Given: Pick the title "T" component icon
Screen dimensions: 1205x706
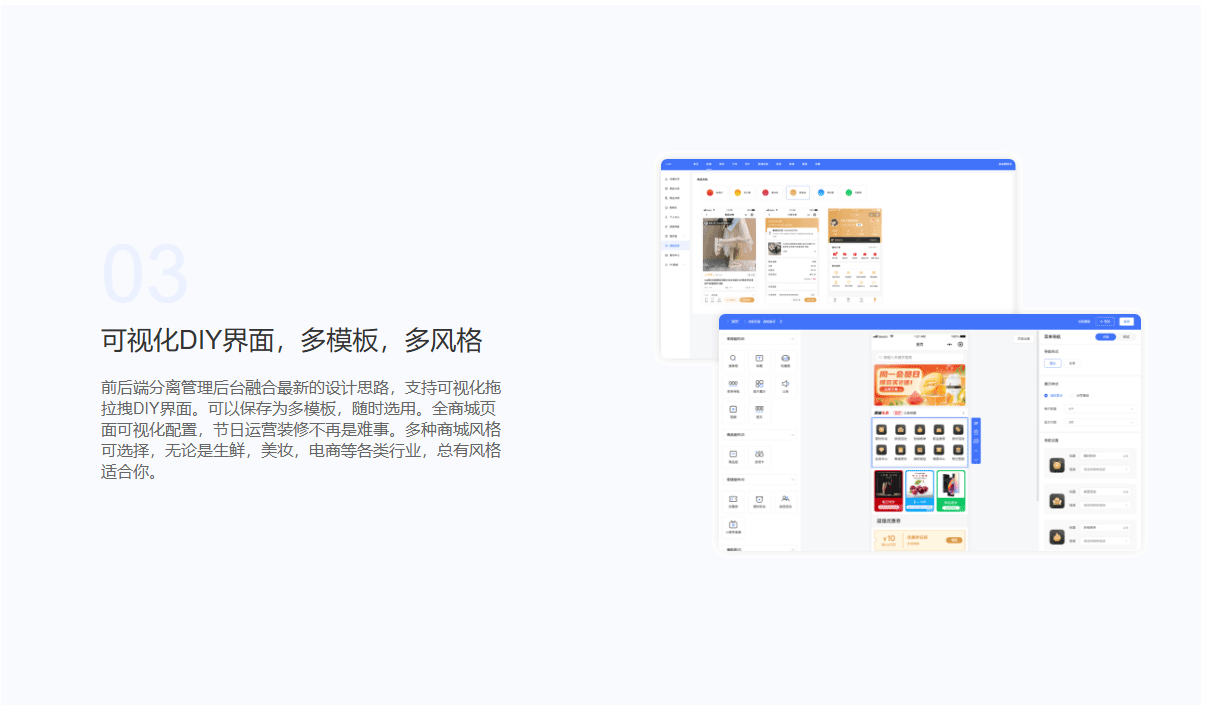Looking at the screenshot, I should 759,359.
